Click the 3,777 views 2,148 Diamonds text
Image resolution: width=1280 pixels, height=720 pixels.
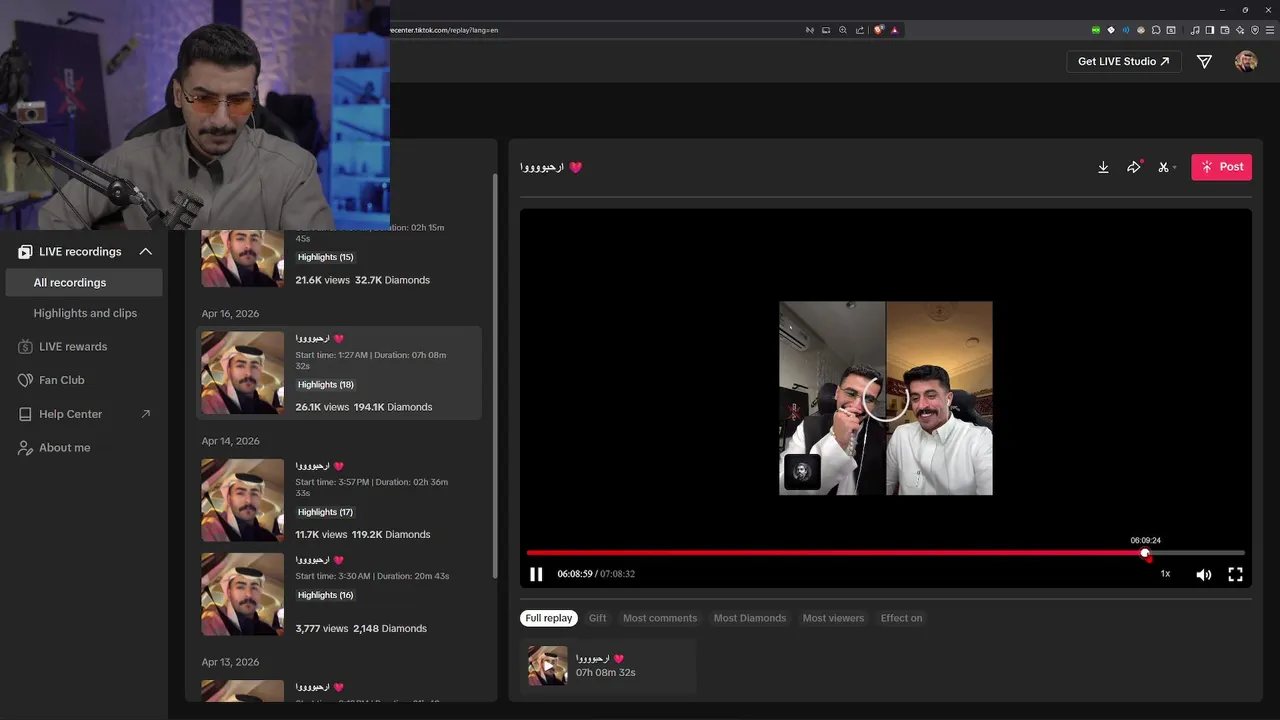click(361, 628)
